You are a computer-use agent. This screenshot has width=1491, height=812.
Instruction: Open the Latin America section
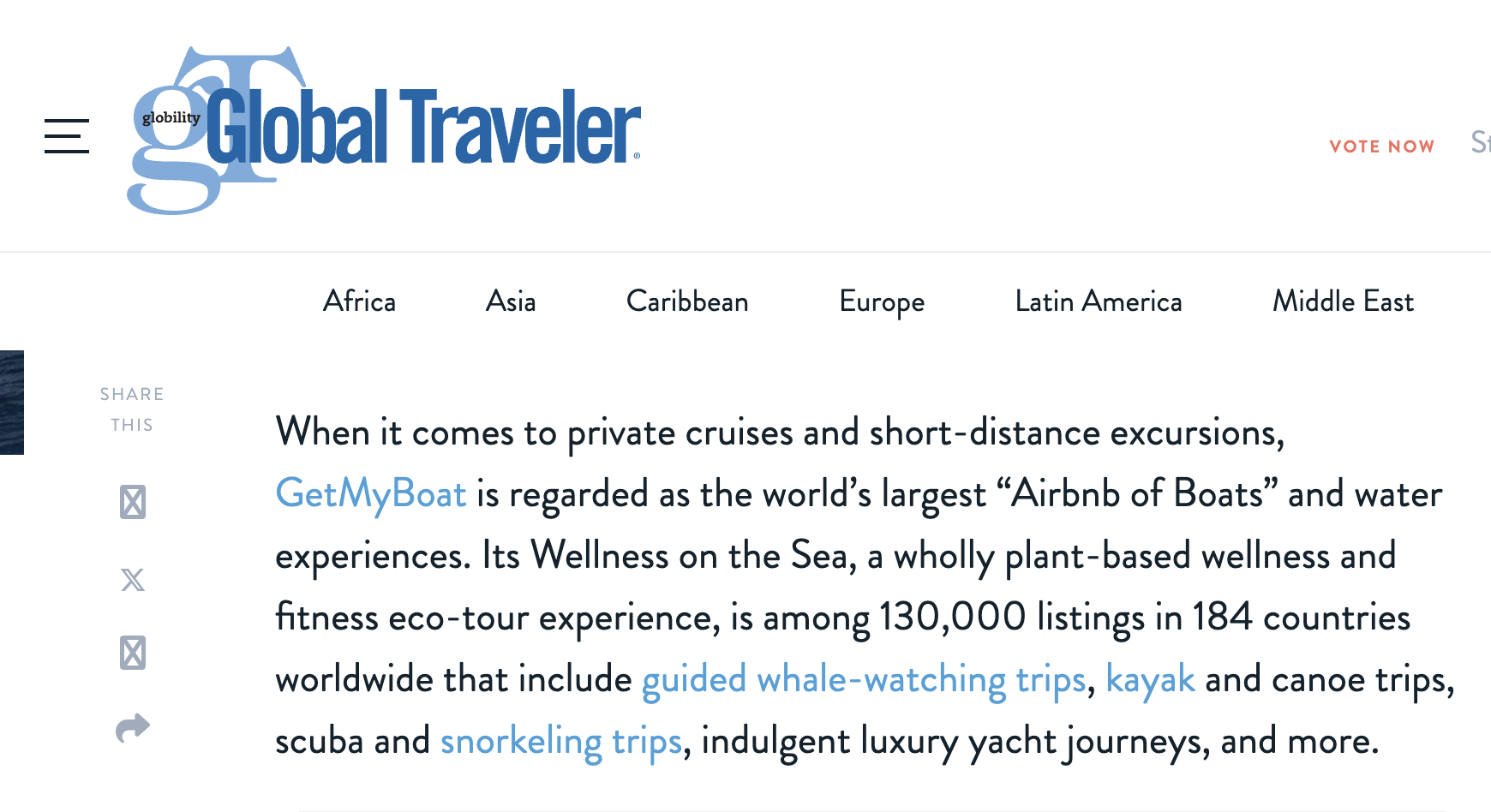(x=1098, y=302)
